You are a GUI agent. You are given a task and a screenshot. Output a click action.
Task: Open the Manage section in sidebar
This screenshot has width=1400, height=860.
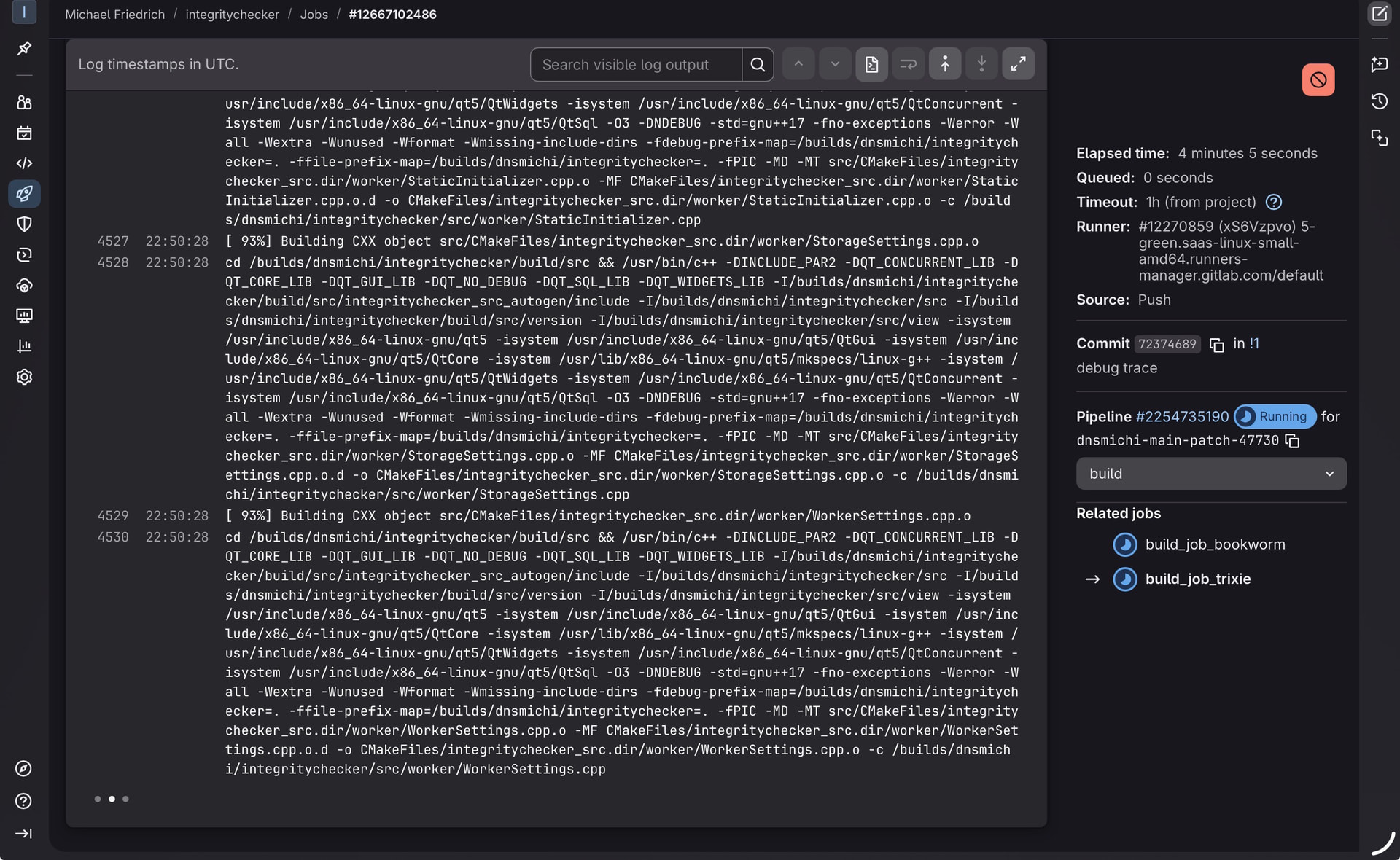click(24, 102)
